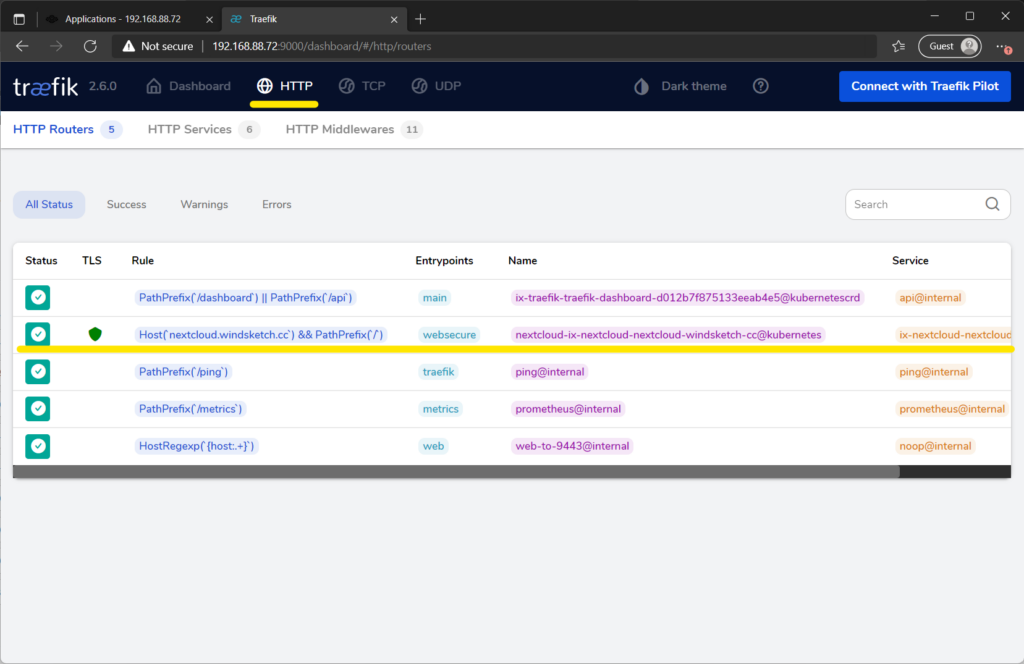Click noop@internal service tag
Viewport: 1024px width, 664px height.
pyautogui.click(x=935, y=446)
